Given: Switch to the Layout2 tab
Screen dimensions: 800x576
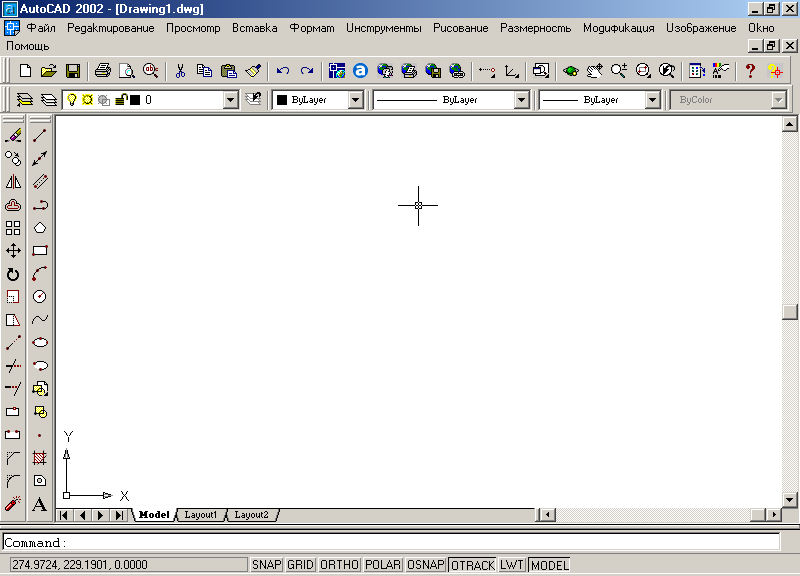Looking at the screenshot, I should click(x=252, y=515).
